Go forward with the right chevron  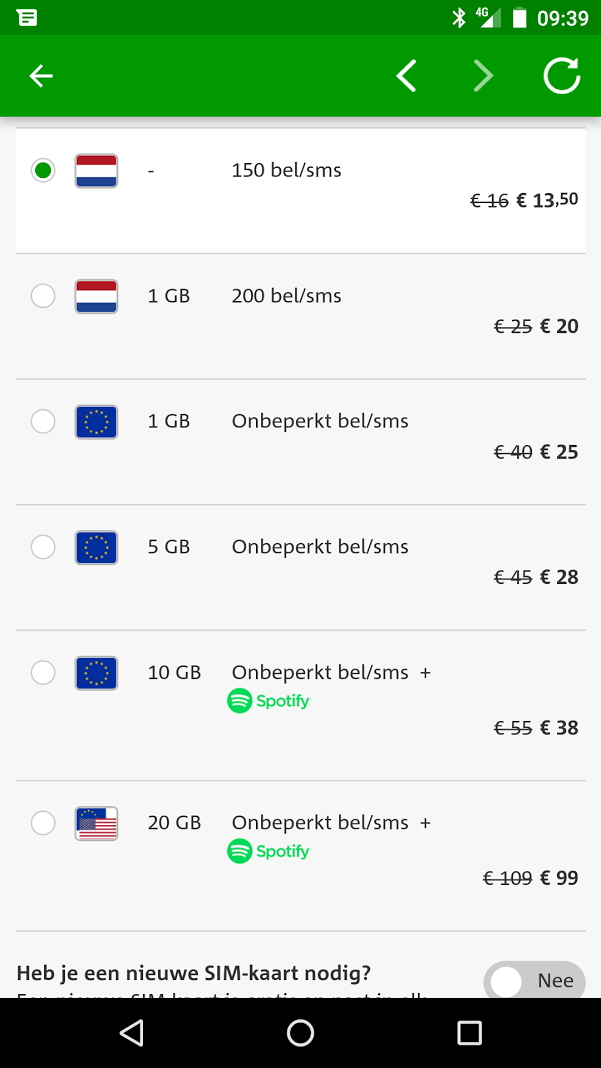point(483,76)
